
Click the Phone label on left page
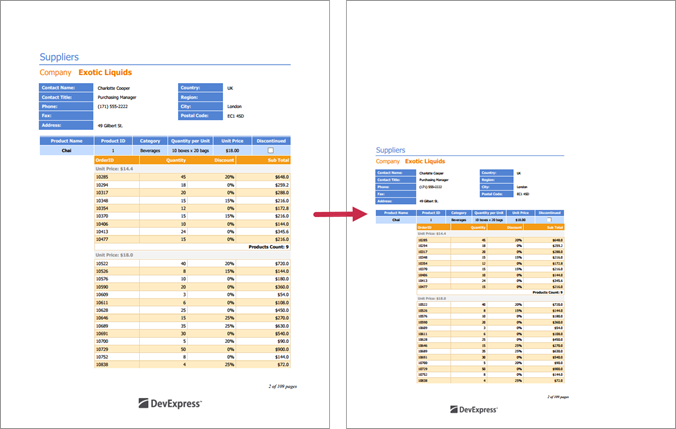(66, 106)
